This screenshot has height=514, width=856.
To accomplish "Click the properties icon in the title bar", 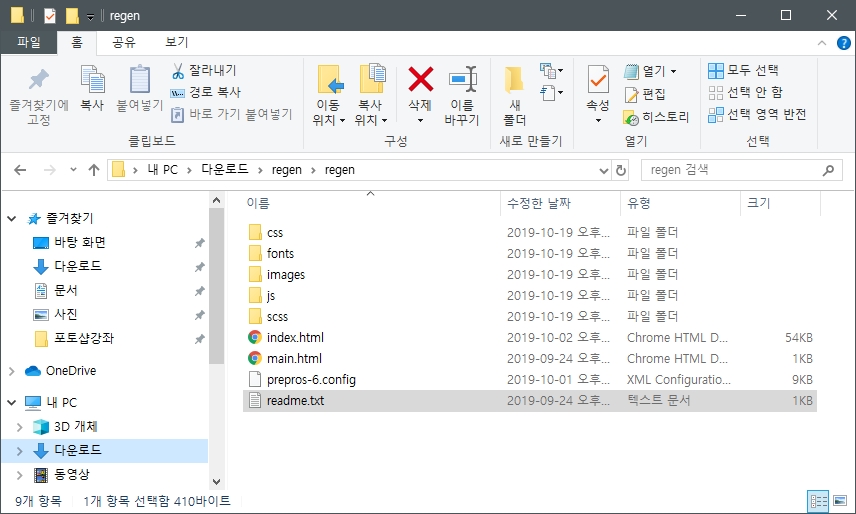I will pyautogui.click(x=50, y=15).
